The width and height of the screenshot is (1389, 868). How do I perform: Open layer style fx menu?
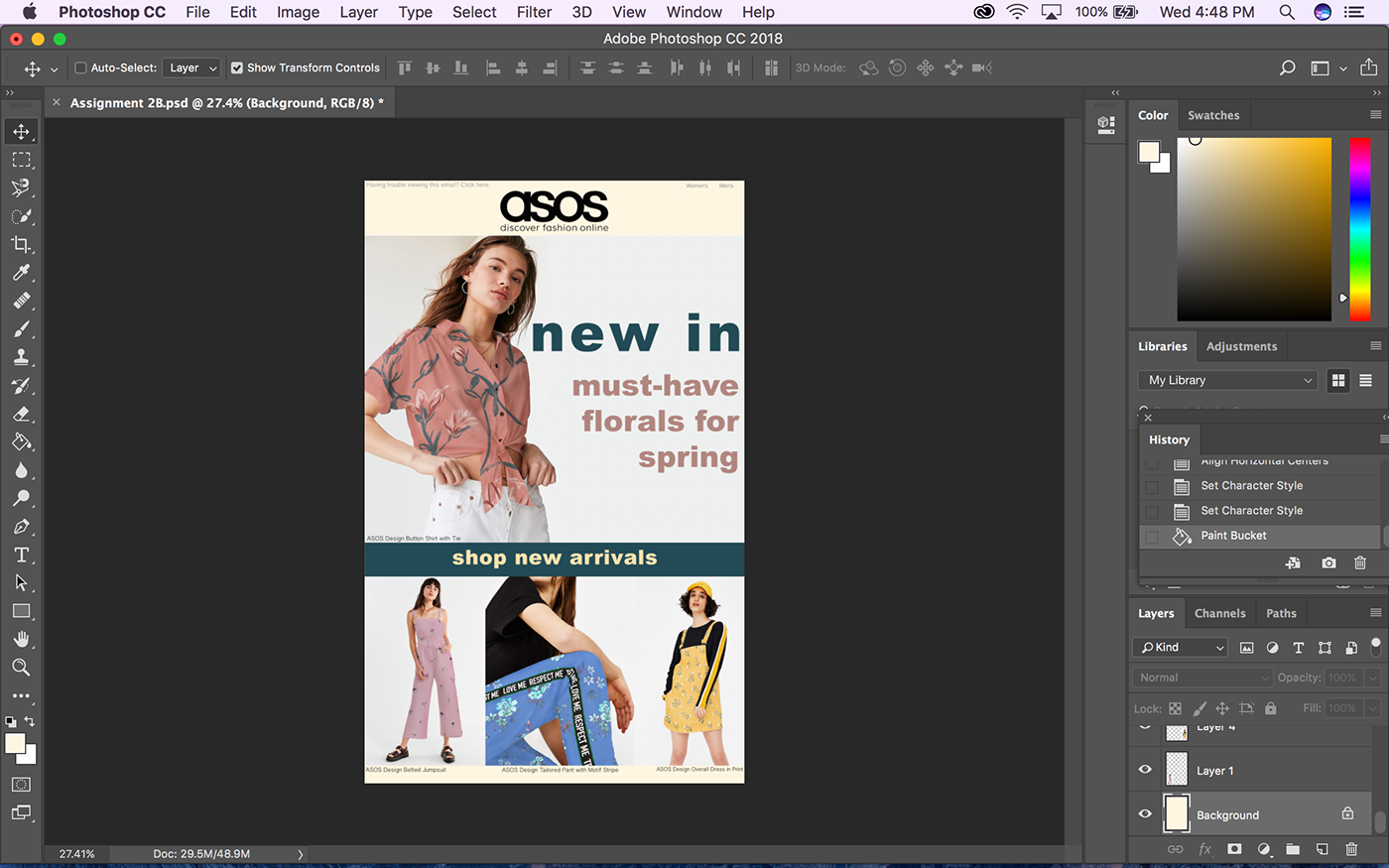pos(1205,849)
